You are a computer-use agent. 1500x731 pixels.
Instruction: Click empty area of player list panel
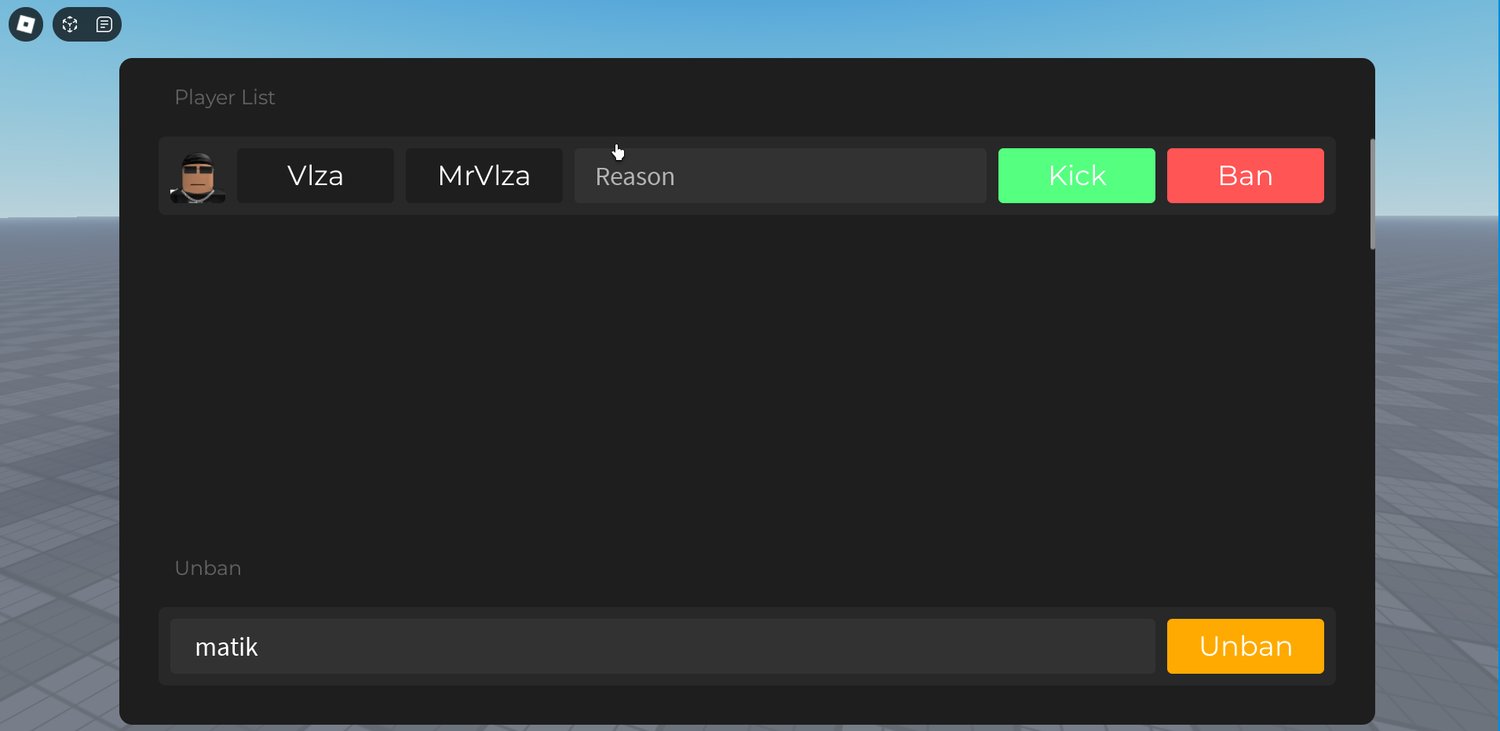(x=746, y=380)
